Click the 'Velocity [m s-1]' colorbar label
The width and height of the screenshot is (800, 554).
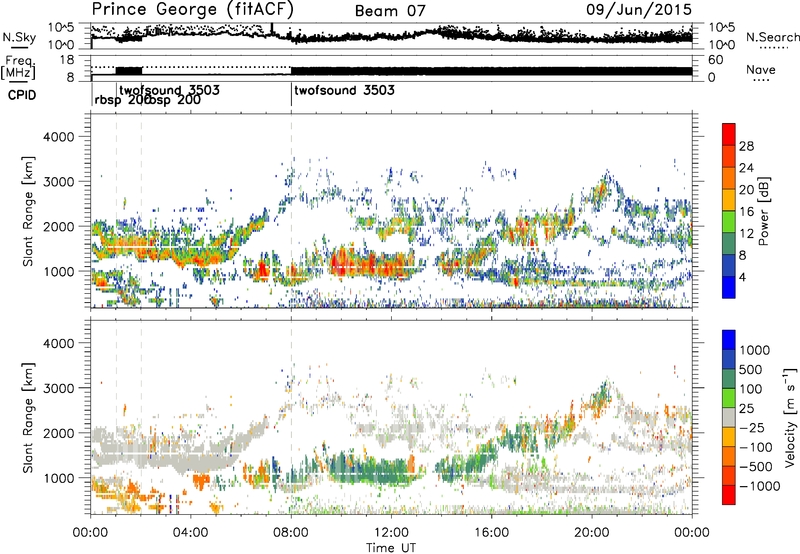(x=790, y=417)
